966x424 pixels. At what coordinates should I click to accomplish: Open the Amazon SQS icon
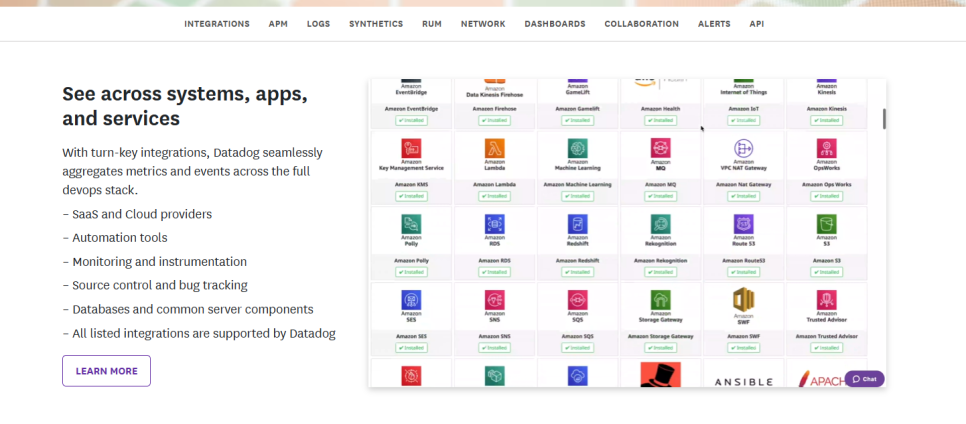coord(577,300)
